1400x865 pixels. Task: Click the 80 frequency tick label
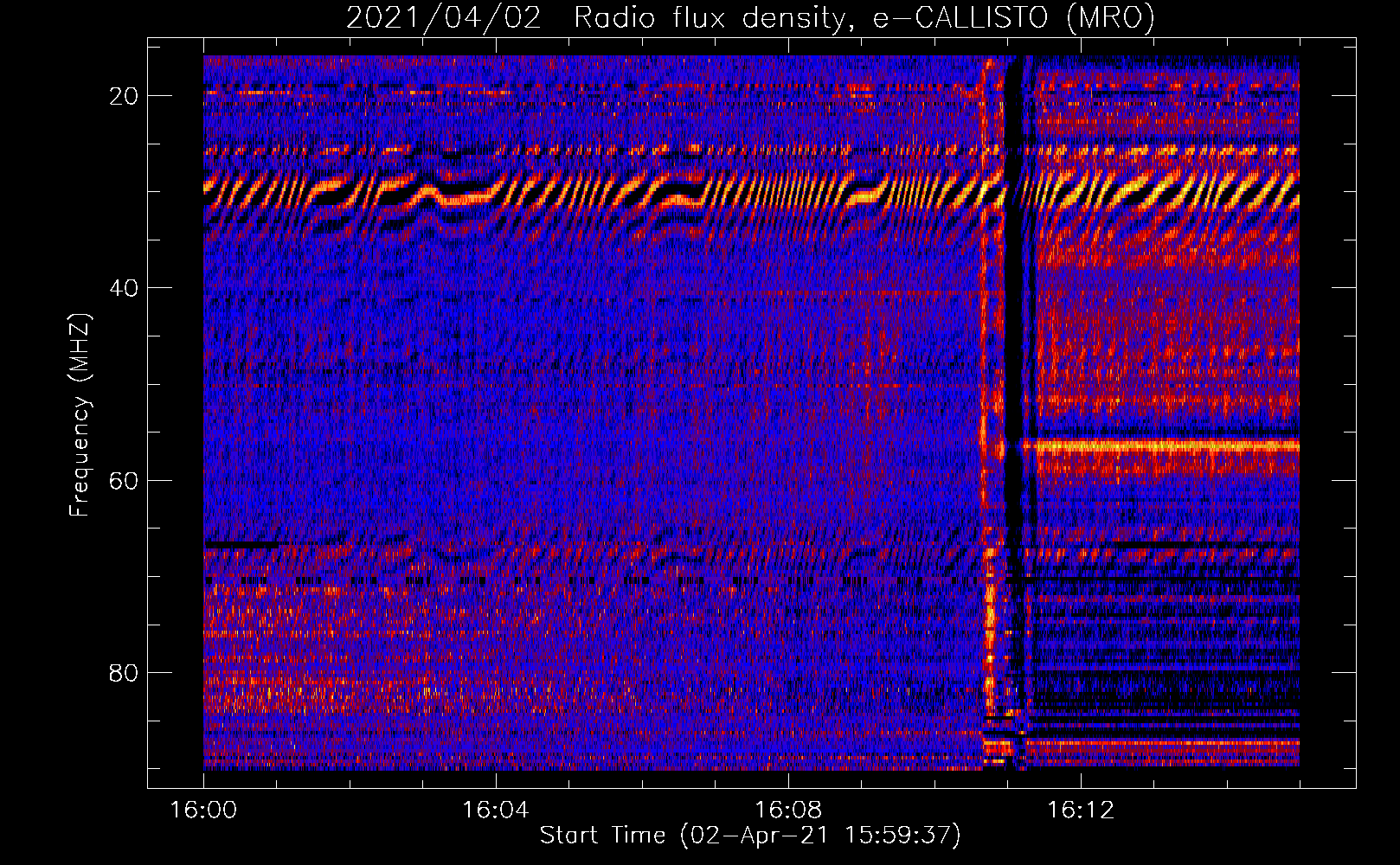pos(124,672)
